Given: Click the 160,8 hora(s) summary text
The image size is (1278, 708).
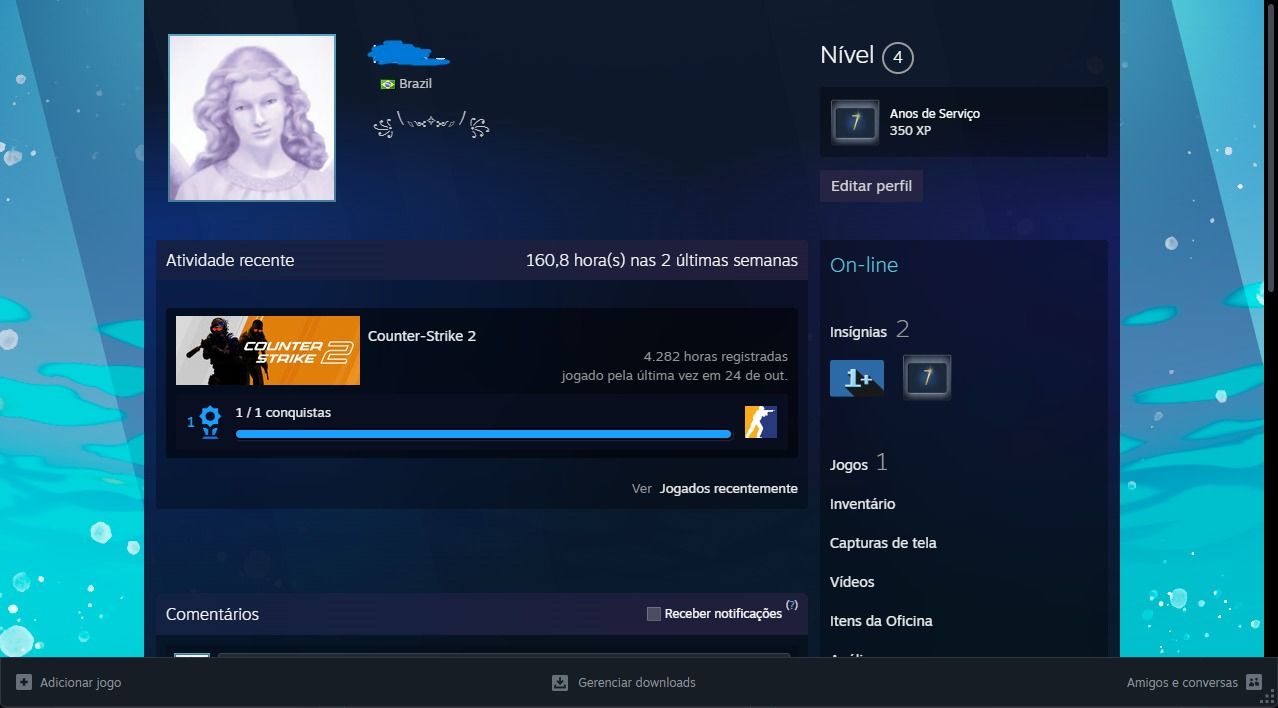Looking at the screenshot, I should [662, 260].
